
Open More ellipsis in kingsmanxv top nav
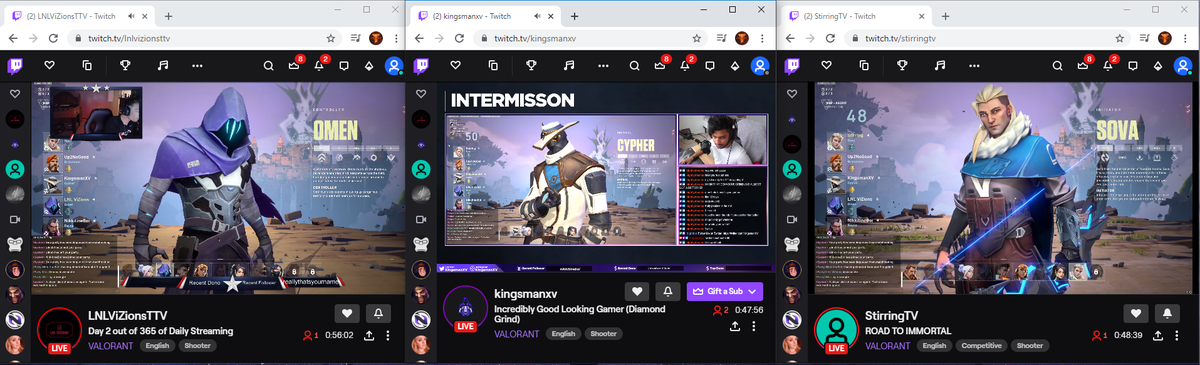point(604,66)
